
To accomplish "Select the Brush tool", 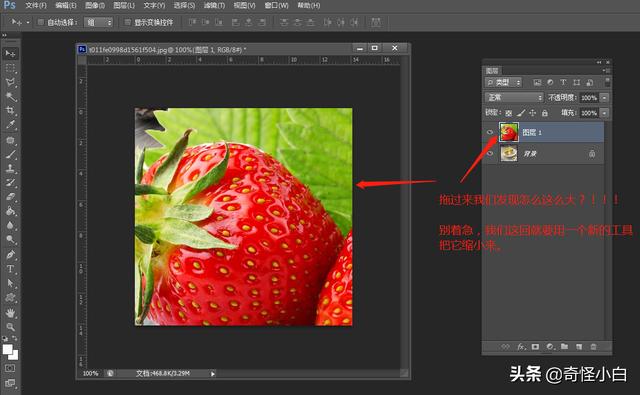I will (10, 155).
